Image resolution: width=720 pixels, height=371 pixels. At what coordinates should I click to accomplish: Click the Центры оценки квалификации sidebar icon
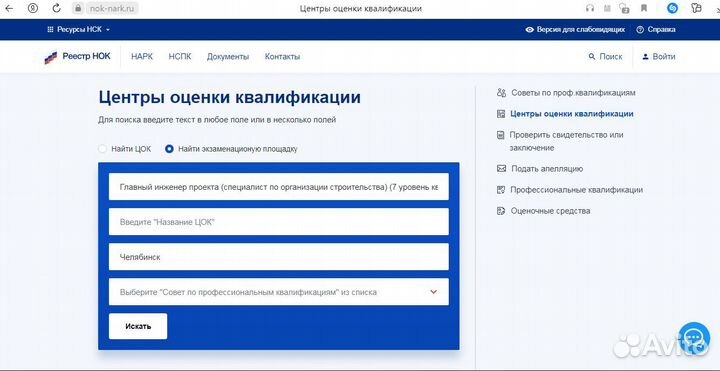click(501, 114)
